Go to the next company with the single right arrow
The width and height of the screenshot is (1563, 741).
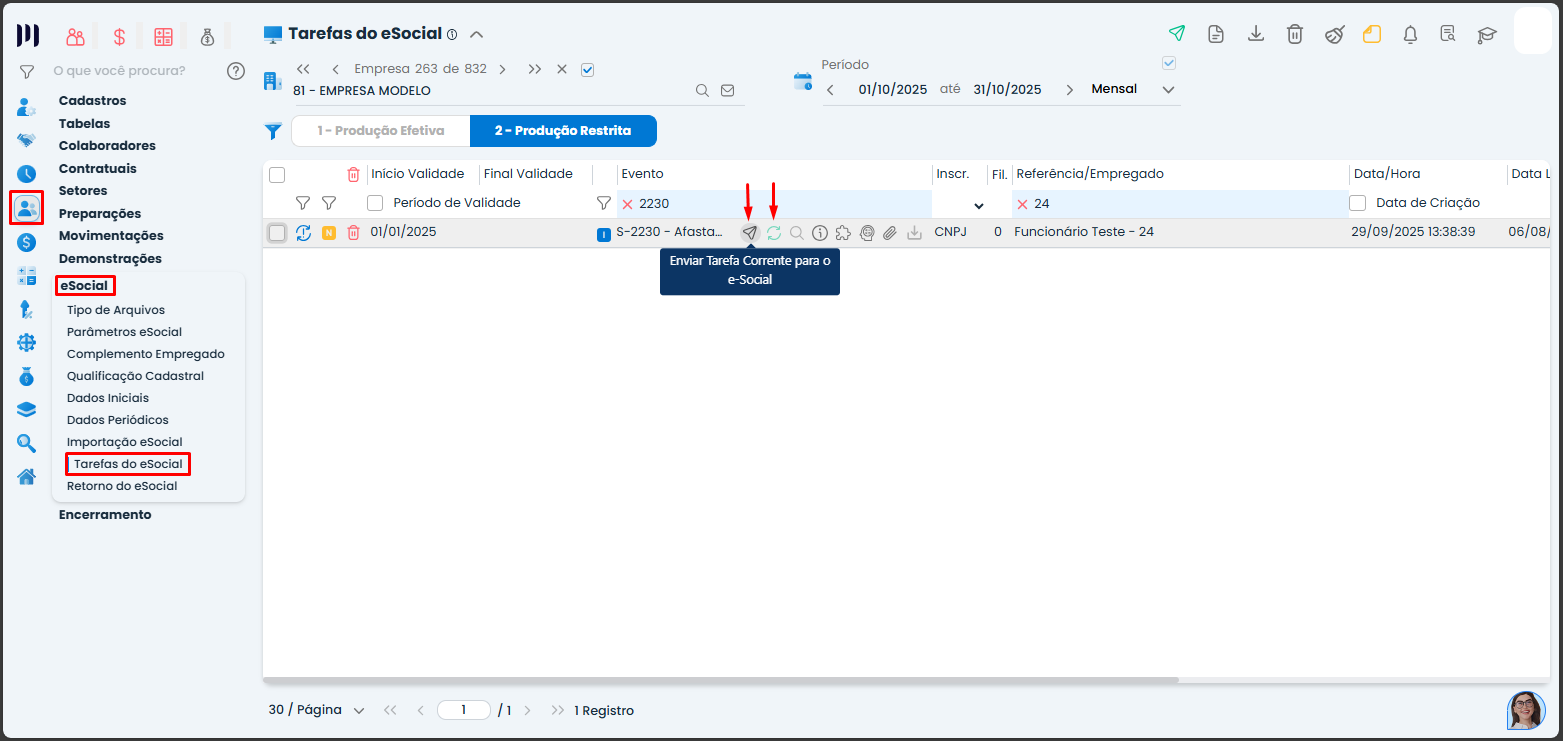click(502, 69)
